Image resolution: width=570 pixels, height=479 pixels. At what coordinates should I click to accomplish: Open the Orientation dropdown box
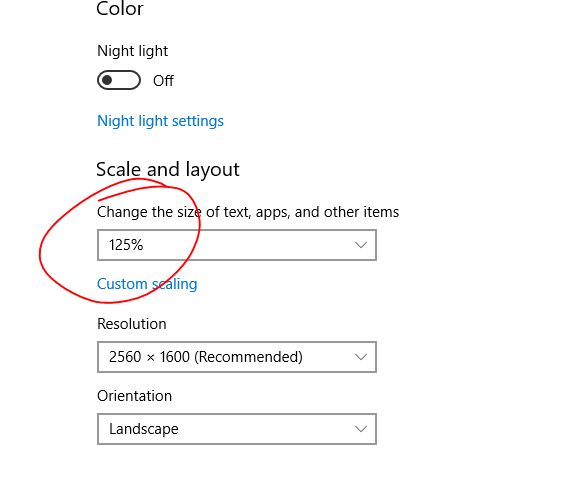point(237,429)
